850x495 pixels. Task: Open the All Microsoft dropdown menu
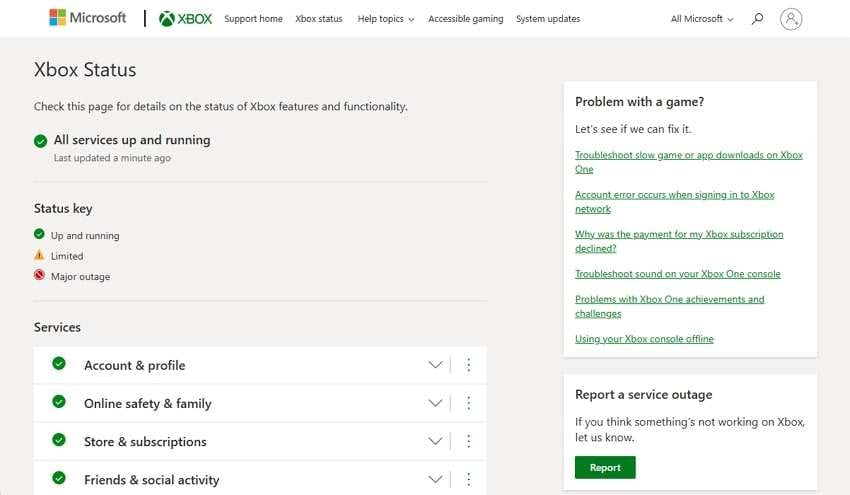702,19
